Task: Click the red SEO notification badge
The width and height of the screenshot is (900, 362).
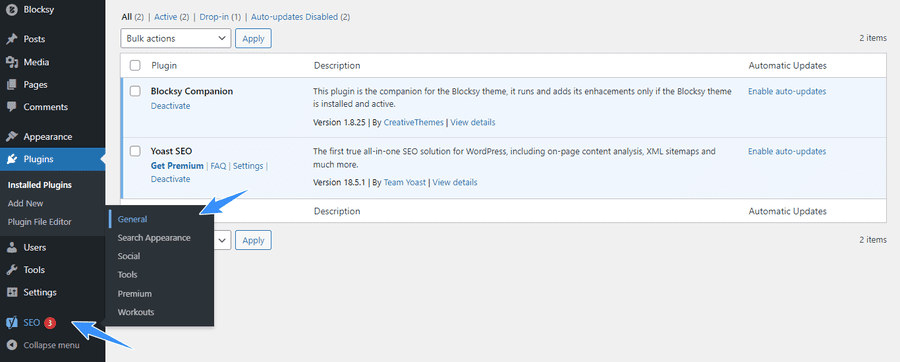Action: [x=50, y=323]
